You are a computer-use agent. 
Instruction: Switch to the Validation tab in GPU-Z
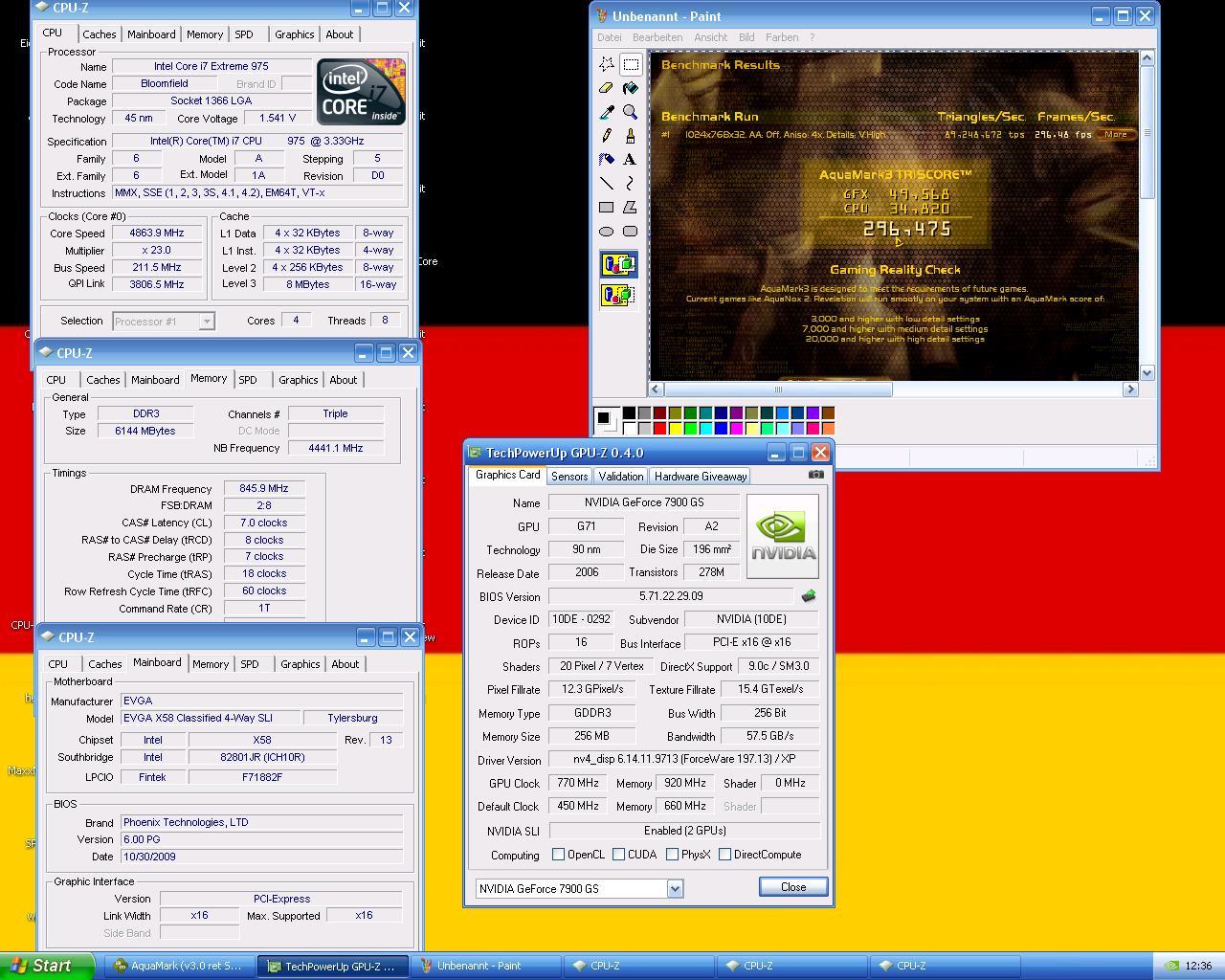(x=621, y=477)
